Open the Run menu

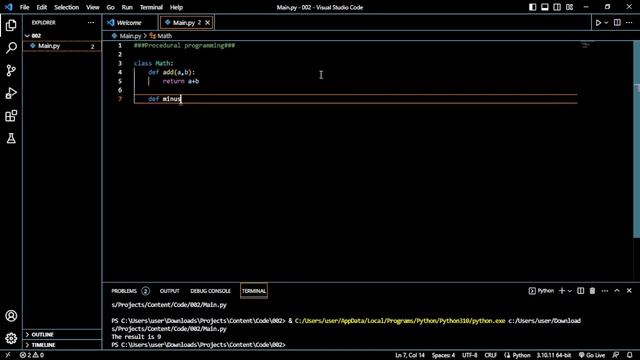coord(127,7)
